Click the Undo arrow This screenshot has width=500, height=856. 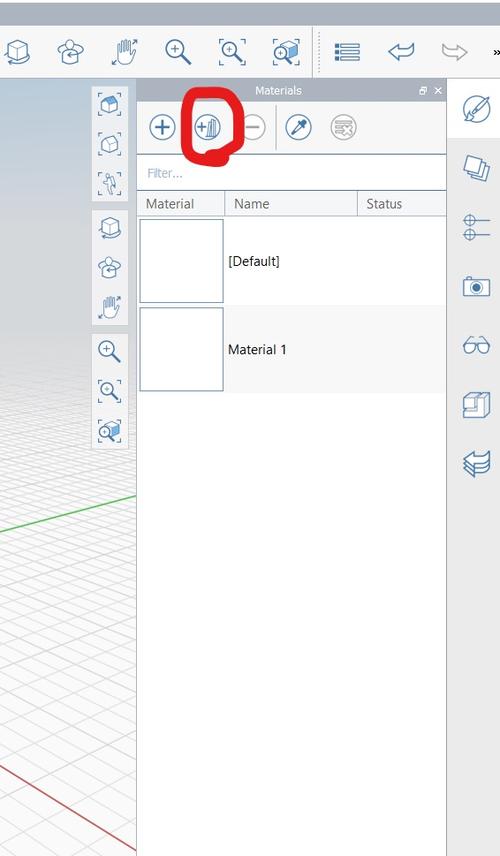tap(401, 52)
